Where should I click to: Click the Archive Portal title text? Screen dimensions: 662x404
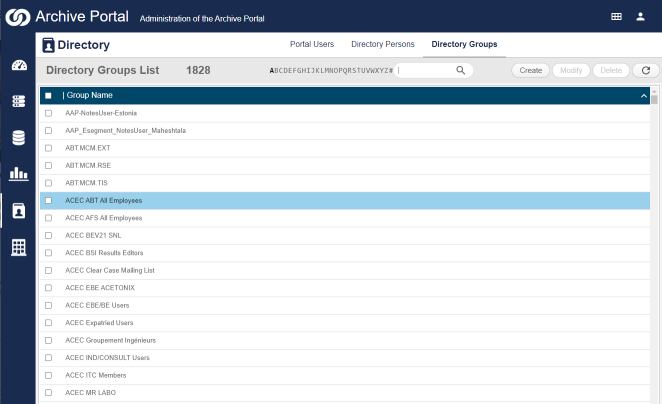tap(82, 16)
